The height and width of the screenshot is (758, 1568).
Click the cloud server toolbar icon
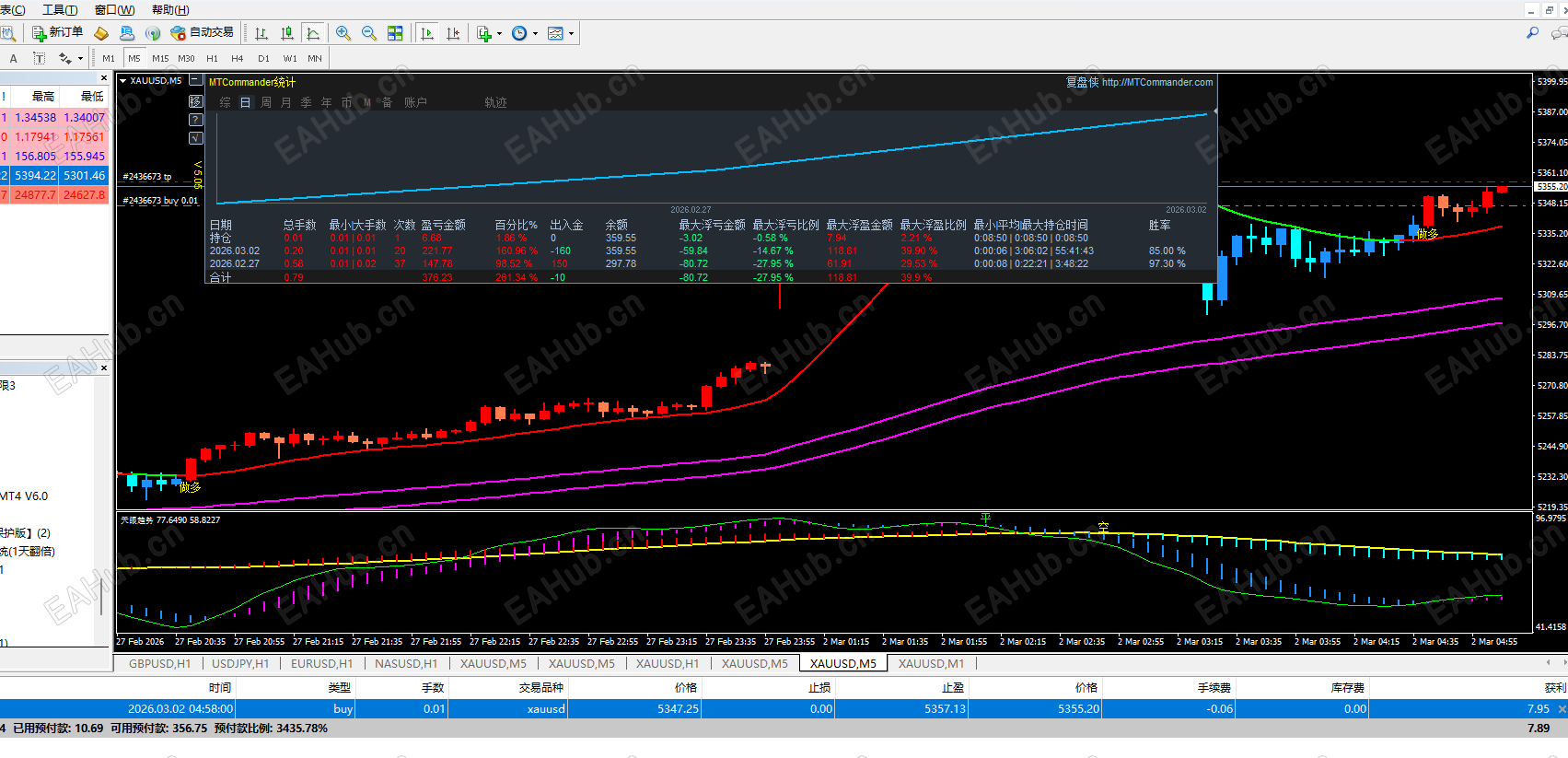click(x=127, y=33)
